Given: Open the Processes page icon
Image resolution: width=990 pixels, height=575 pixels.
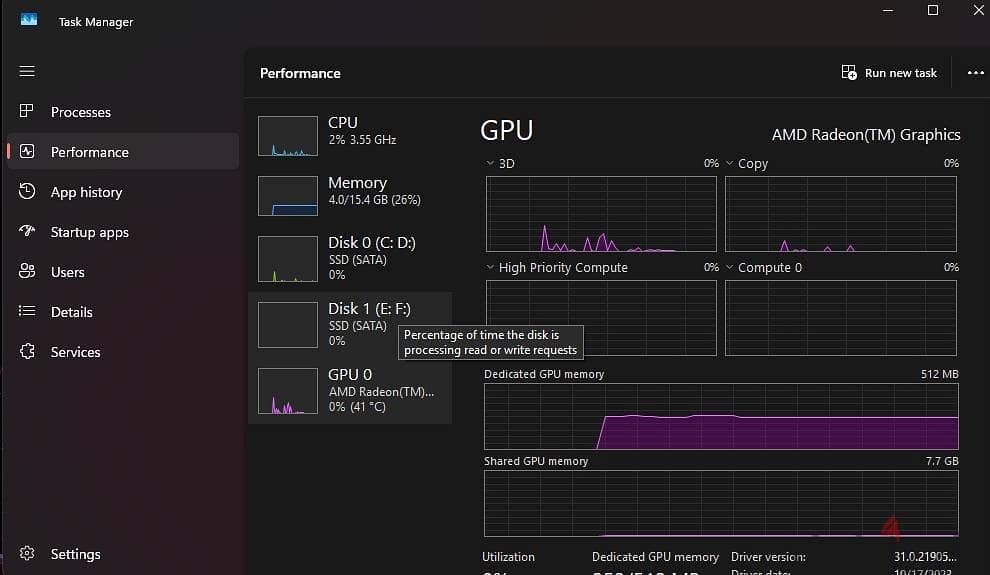Looking at the screenshot, I should [27, 111].
